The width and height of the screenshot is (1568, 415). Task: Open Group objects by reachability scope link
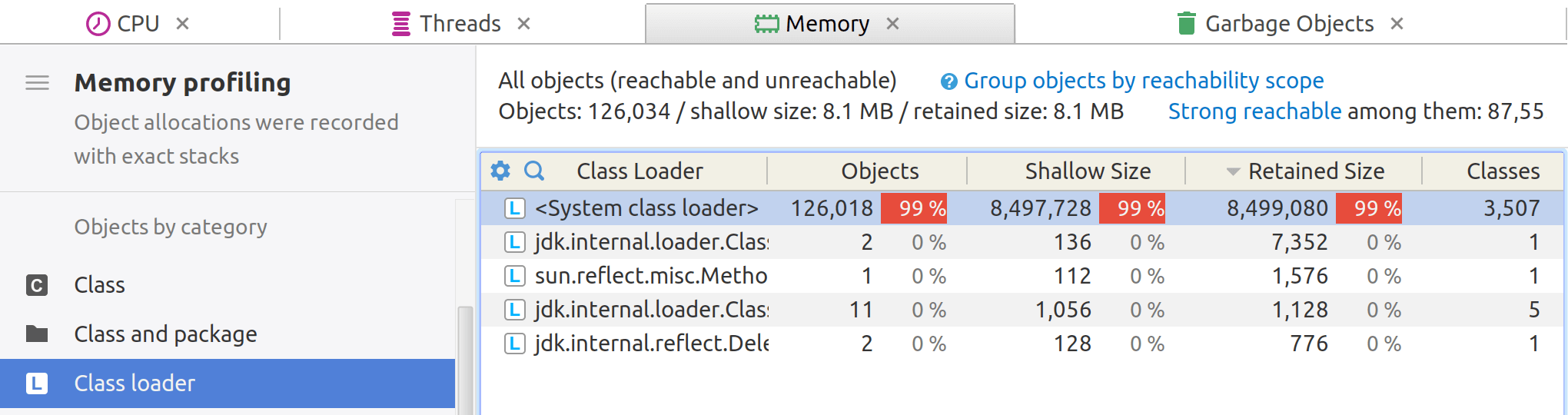[x=1144, y=81]
